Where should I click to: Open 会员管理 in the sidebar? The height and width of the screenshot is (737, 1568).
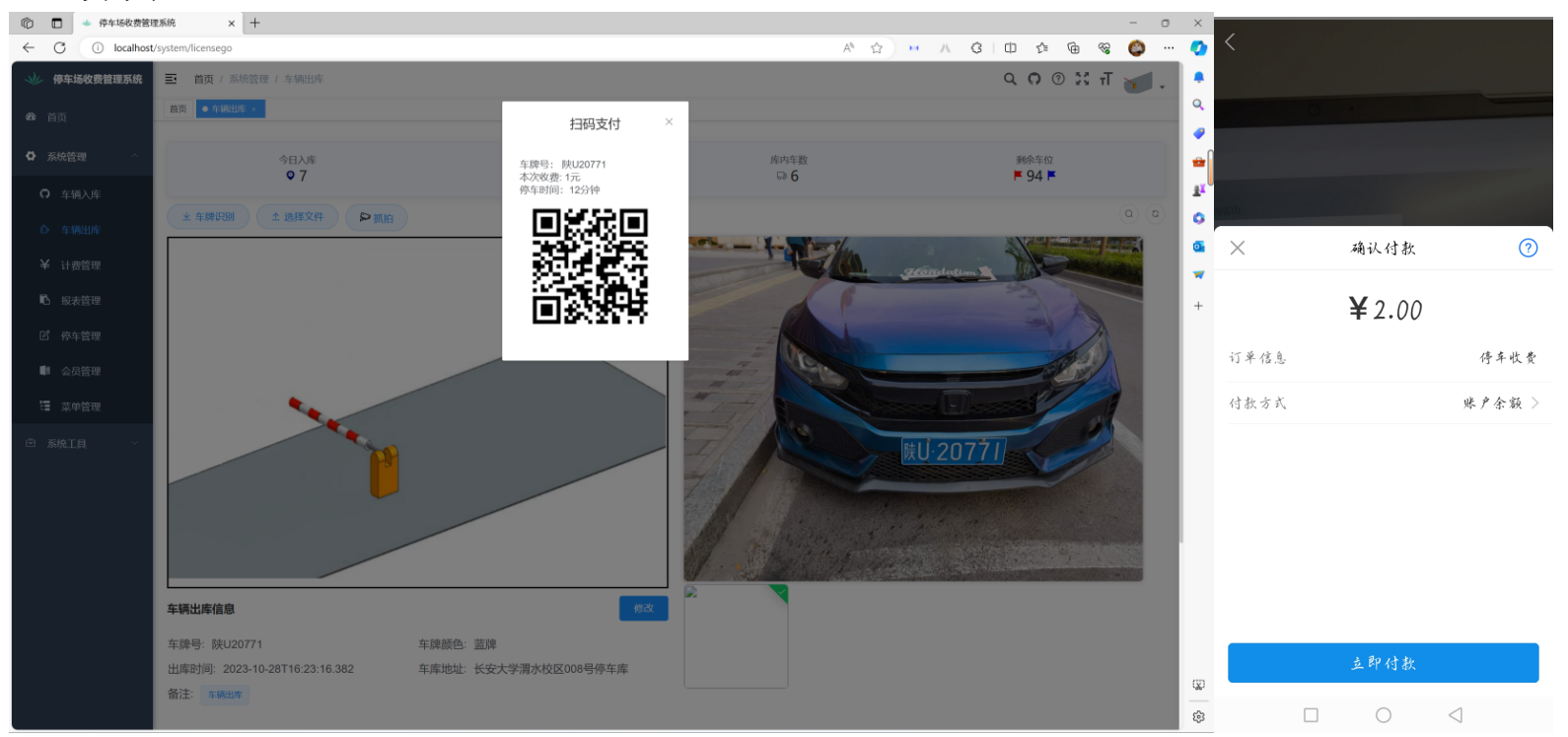[x=82, y=372]
